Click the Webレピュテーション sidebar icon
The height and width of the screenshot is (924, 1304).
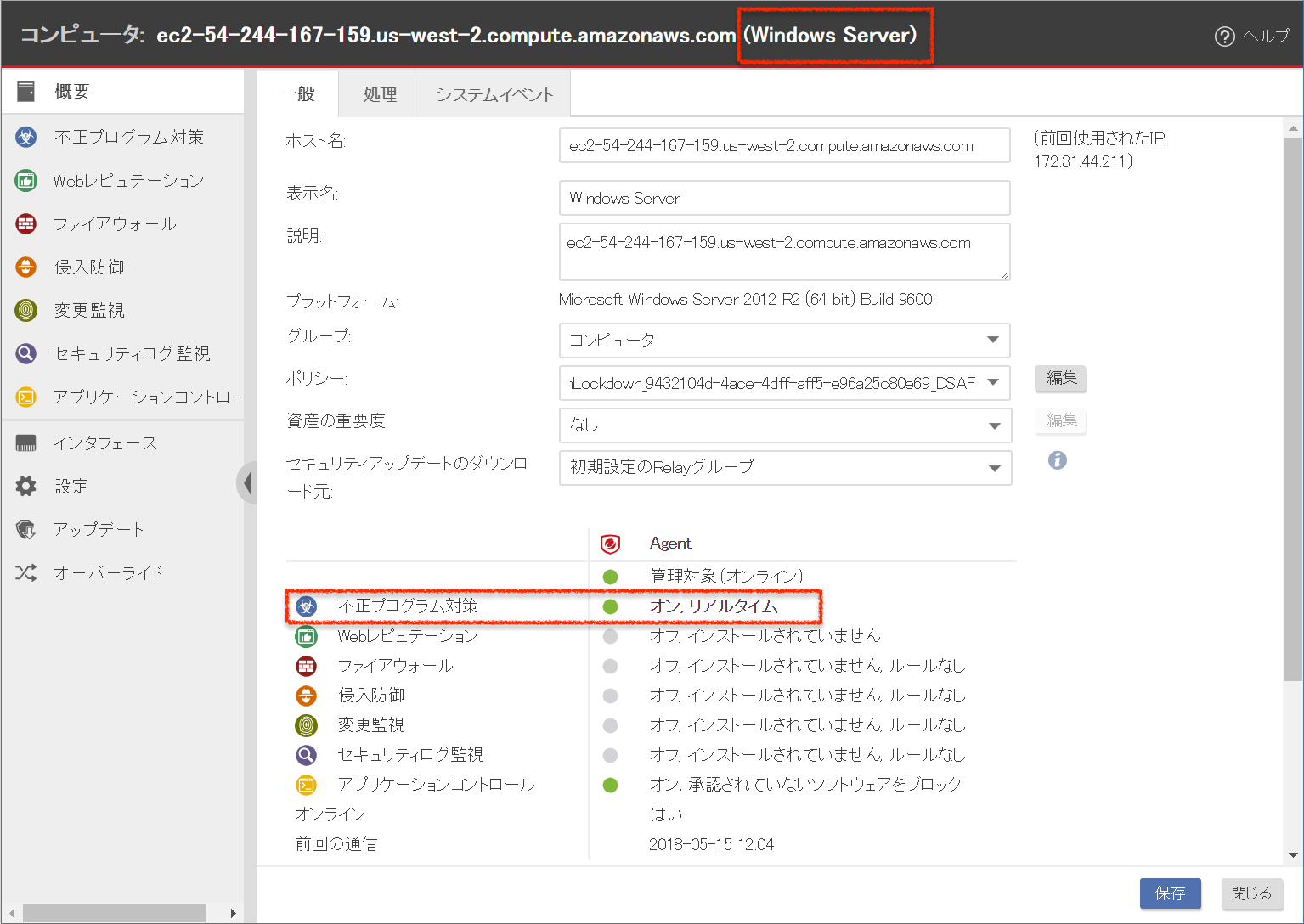tap(26, 180)
